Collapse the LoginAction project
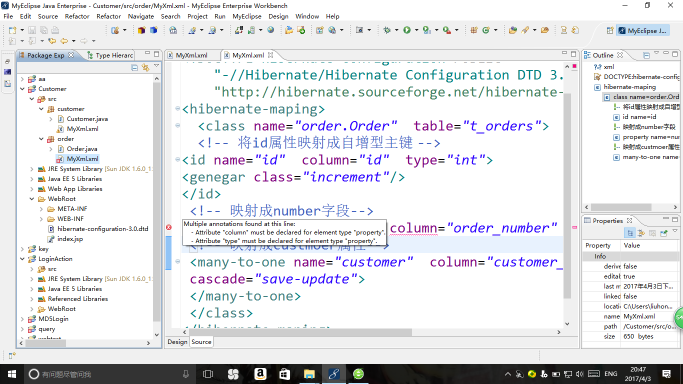Screen dimensions: 683x384 [x=22, y=259]
